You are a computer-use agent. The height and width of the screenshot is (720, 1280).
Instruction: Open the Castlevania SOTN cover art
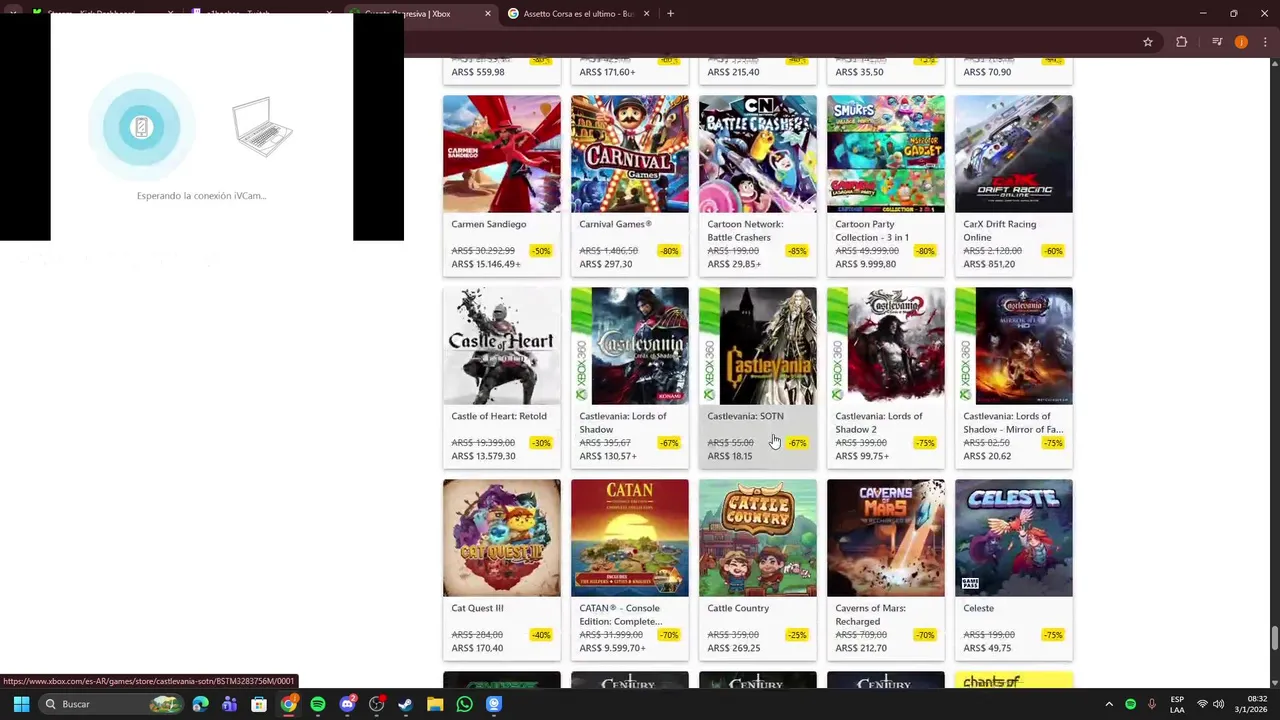point(758,346)
